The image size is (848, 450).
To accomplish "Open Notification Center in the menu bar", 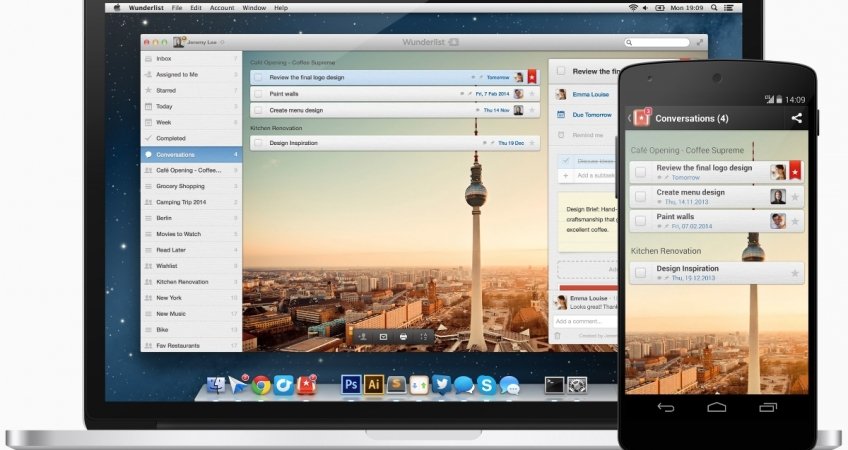I will [729, 8].
